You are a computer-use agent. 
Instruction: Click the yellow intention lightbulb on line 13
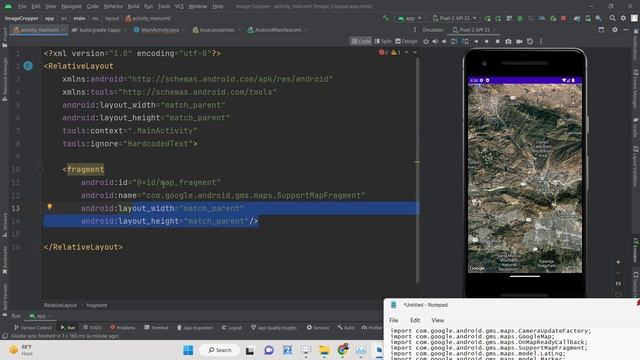pyautogui.click(x=50, y=207)
